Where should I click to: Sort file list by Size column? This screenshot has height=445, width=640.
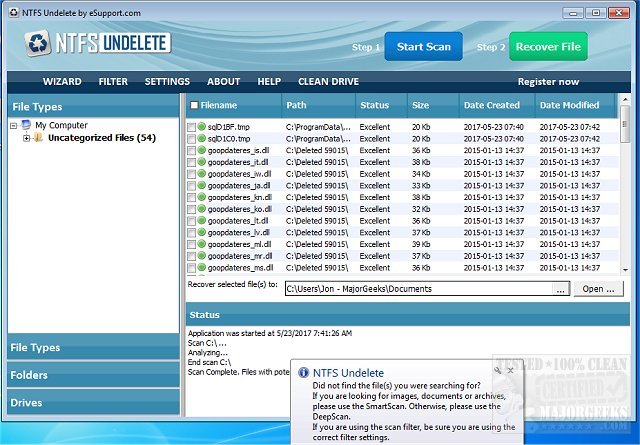point(433,105)
